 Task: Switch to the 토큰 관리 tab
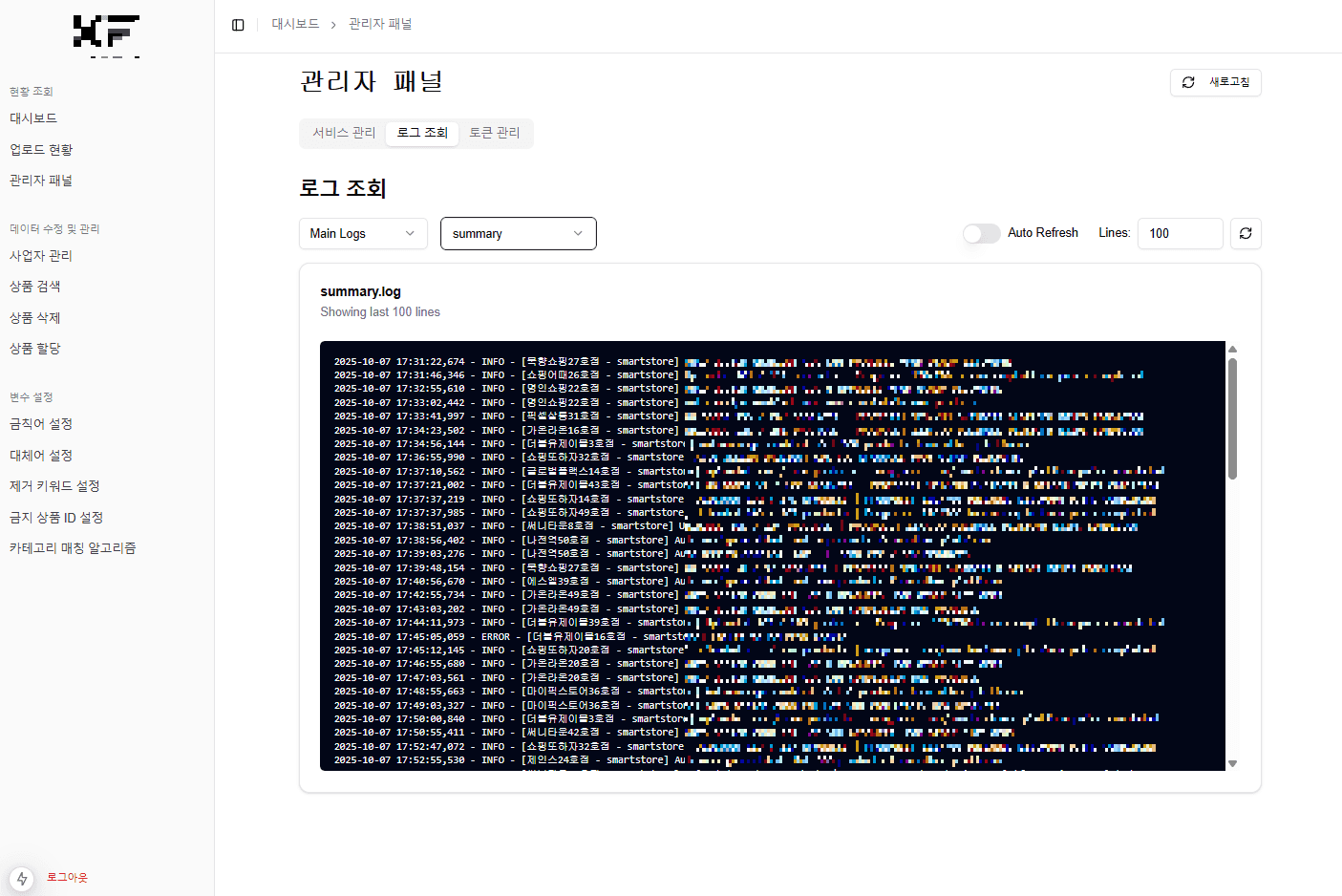(495, 133)
